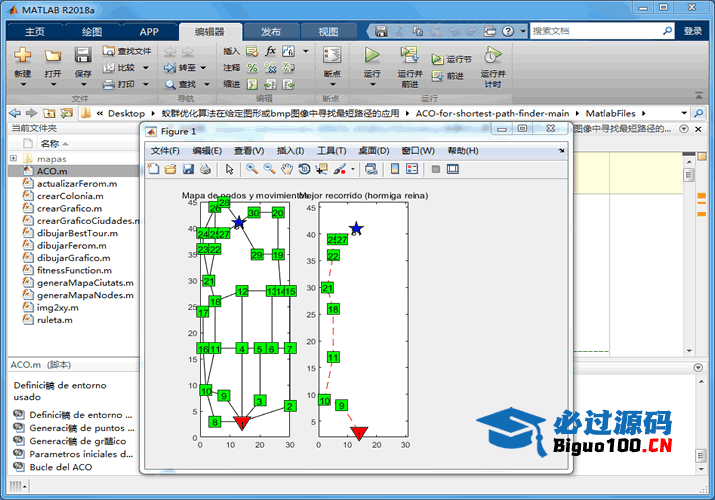Viewport: 715px width, 500px height.
Task: Open the Print (打印) dropdown arrow
Action: pos(145,84)
